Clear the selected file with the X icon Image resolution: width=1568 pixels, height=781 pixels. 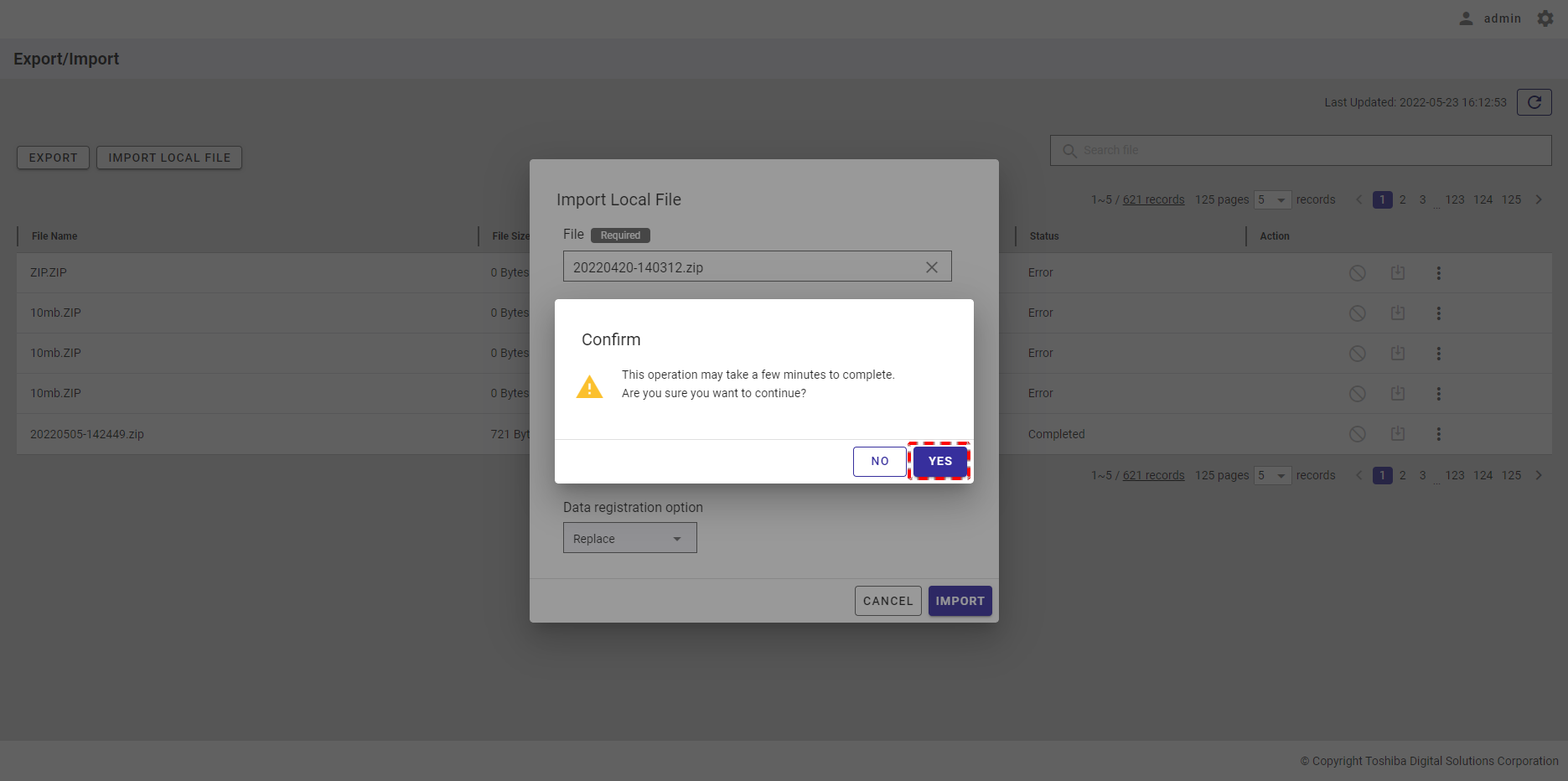coord(931,267)
